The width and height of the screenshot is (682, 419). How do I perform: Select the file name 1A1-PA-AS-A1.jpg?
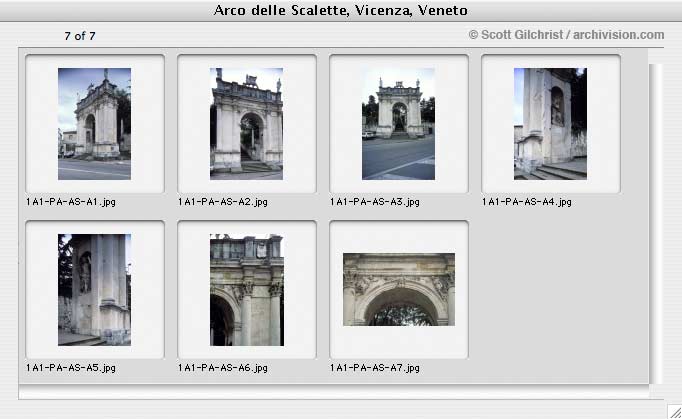71,202
